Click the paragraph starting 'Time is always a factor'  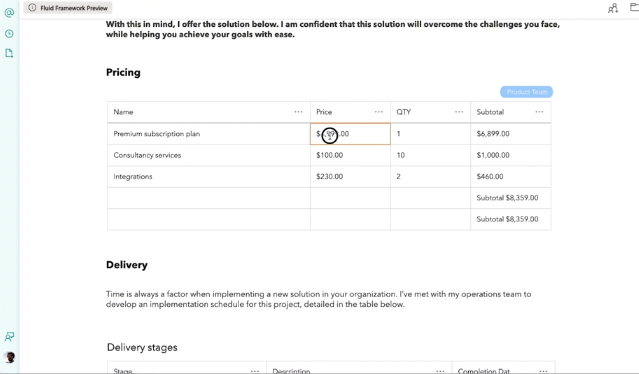pyautogui.click(x=318, y=299)
